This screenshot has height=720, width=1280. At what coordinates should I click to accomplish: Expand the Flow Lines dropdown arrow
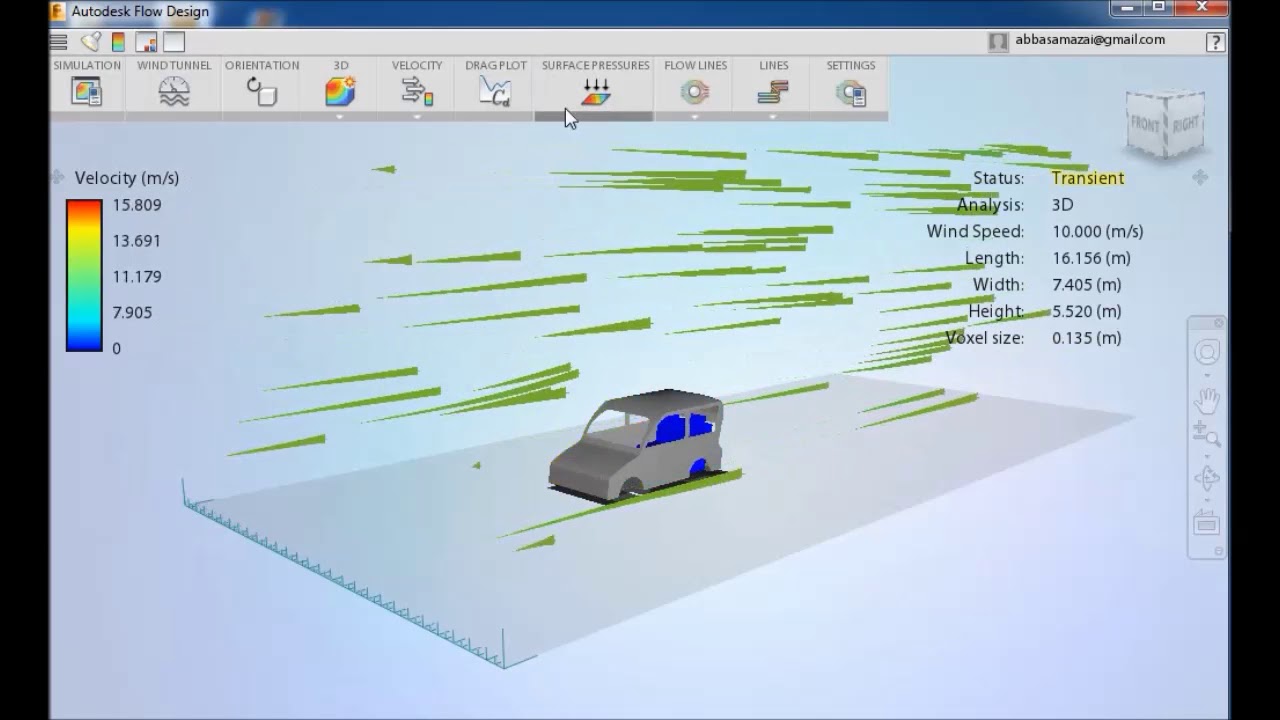(x=695, y=116)
